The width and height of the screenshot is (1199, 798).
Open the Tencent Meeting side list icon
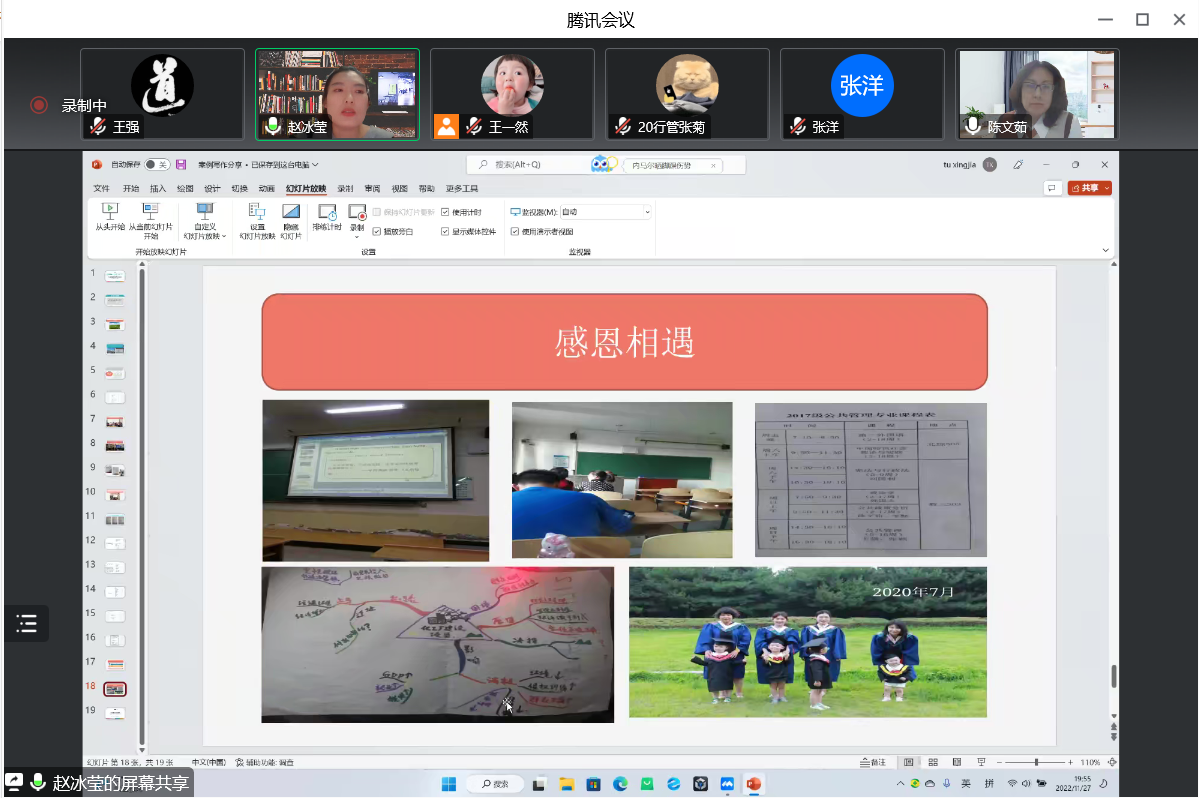pos(27,624)
